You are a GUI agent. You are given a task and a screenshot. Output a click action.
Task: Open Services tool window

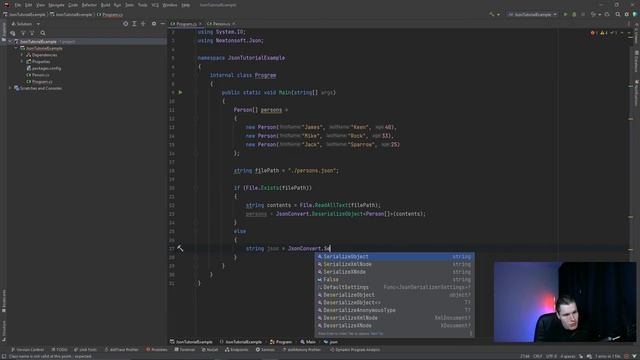tap(265, 350)
